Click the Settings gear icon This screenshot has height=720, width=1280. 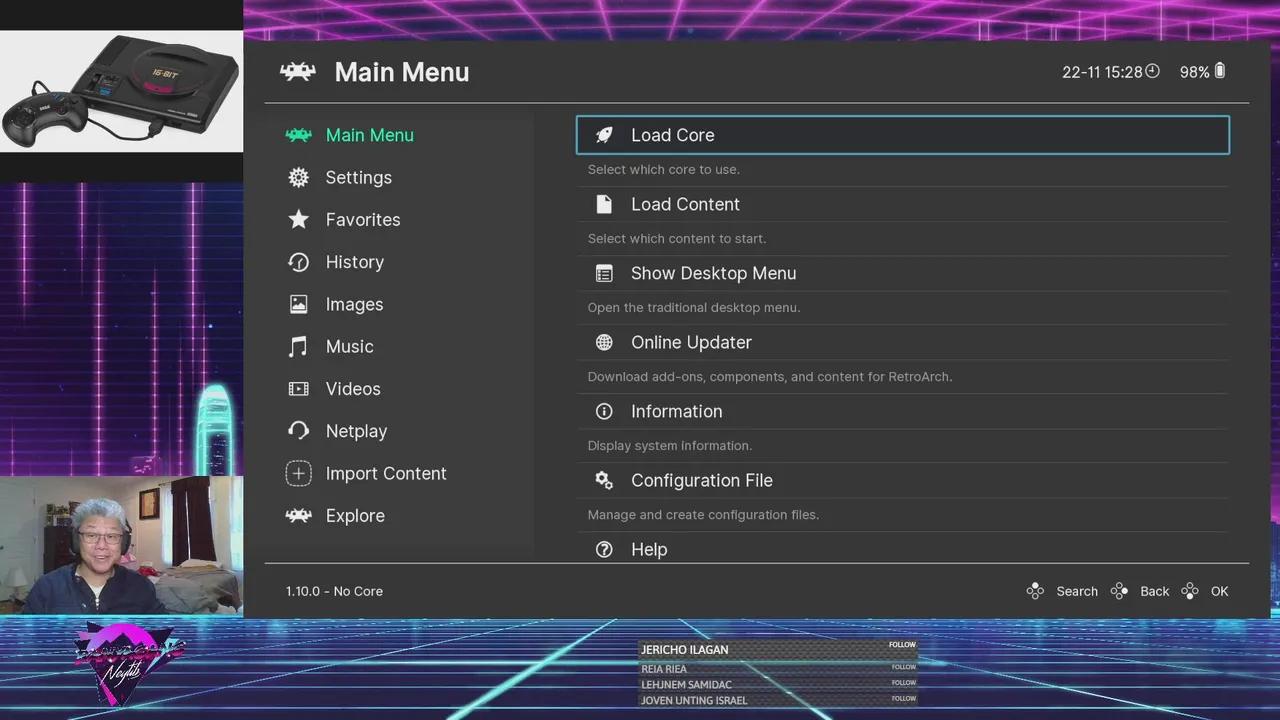click(298, 177)
